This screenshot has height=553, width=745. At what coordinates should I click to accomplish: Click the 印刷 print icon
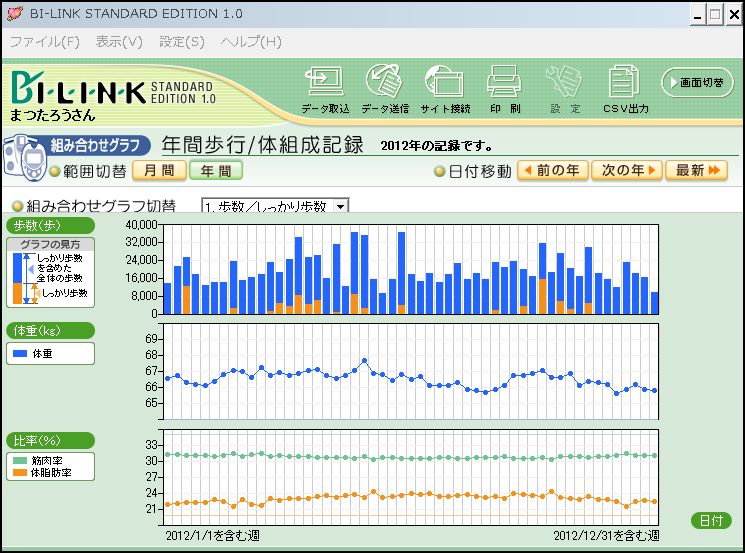[505, 86]
